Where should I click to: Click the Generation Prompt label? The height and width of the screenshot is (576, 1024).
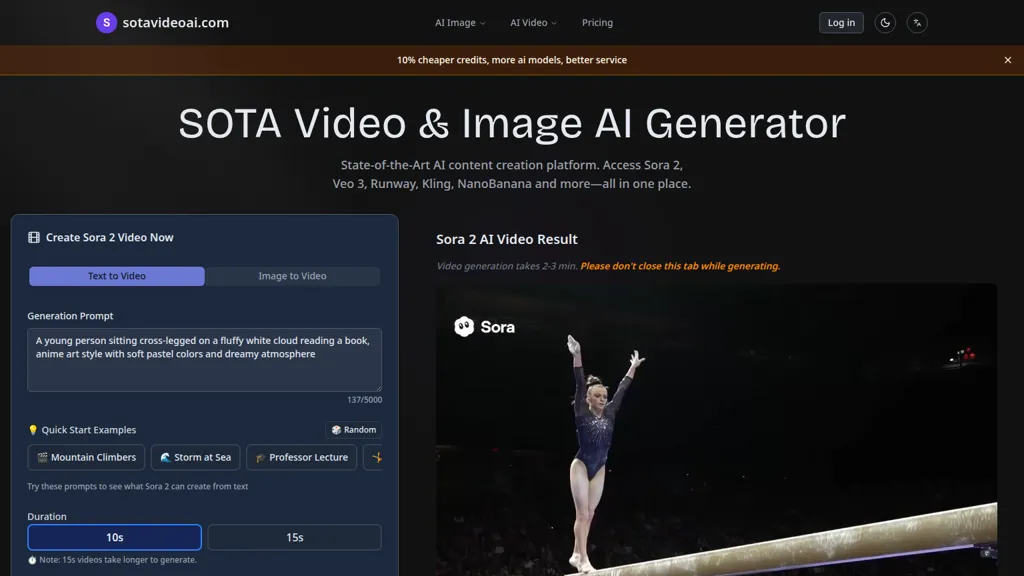click(x=71, y=315)
